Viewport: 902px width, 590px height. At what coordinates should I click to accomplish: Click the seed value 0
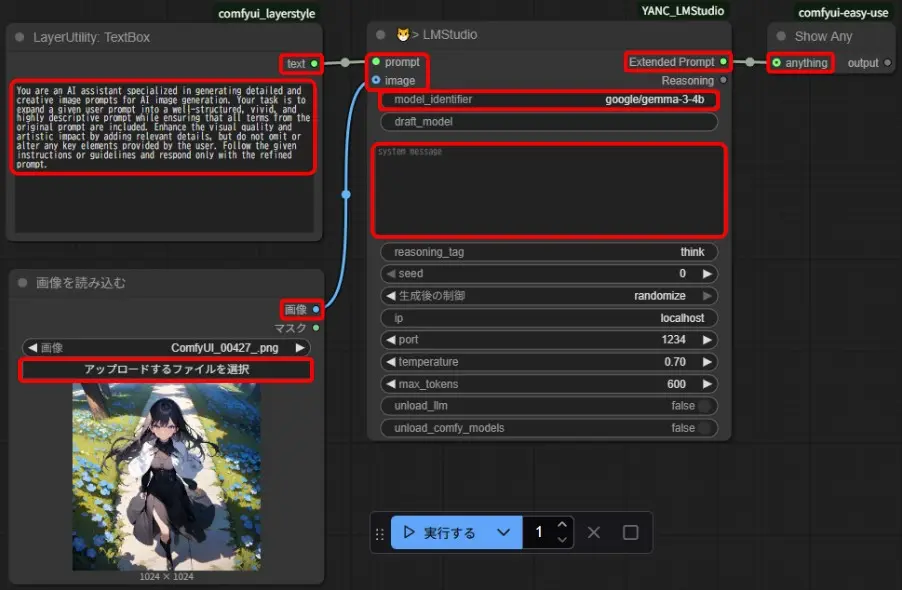click(682, 274)
